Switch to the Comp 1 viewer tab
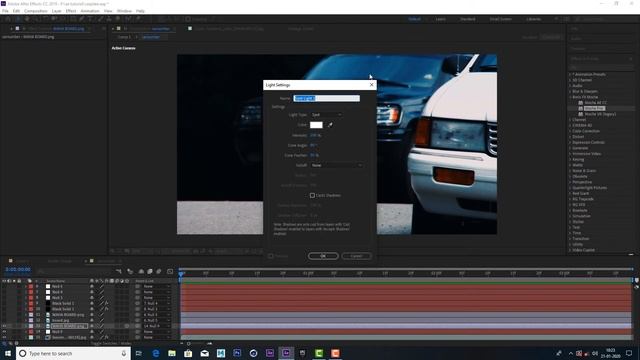 tap(124, 37)
